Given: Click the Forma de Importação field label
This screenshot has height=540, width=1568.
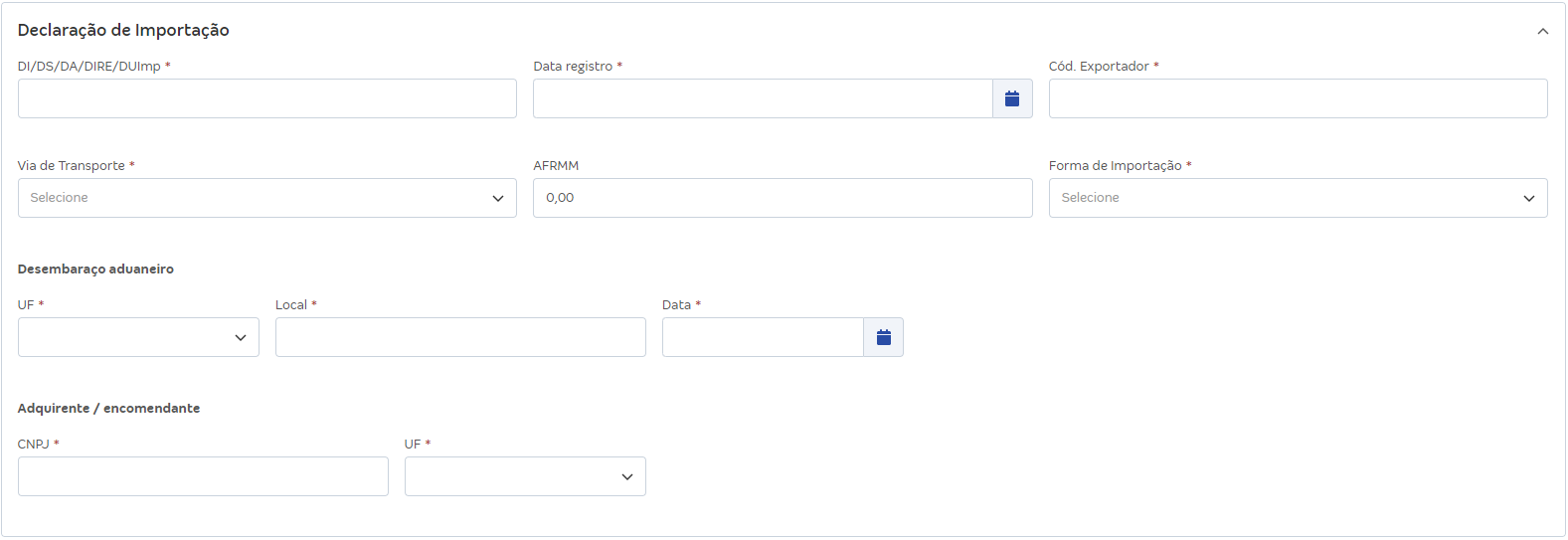Looking at the screenshot, I should tap(1116, 165).
